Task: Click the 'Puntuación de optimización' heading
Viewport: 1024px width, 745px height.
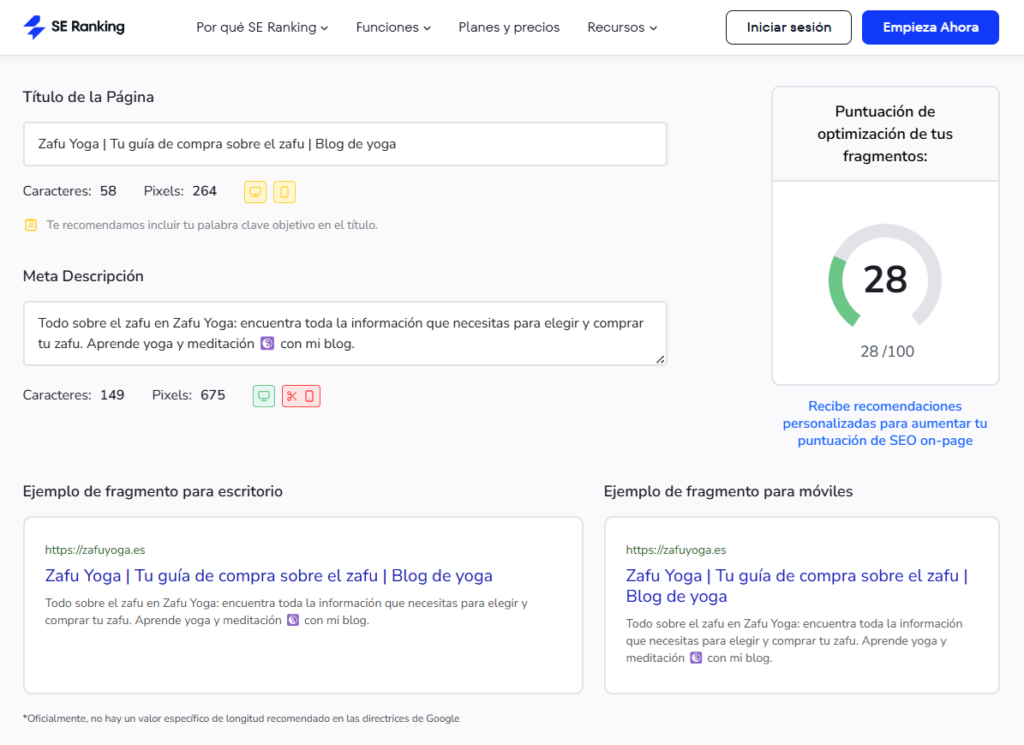Action: (x=885, y=134)
